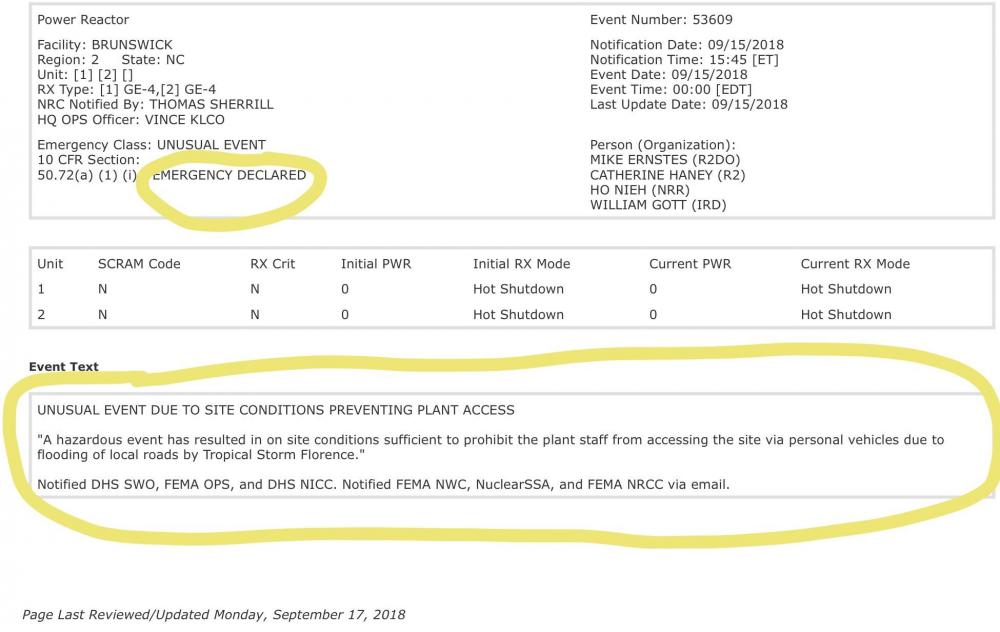Click WILLIAM GOTT (IRD) name
Viewport: 1000px width, 632px height.
pos(658,205)
